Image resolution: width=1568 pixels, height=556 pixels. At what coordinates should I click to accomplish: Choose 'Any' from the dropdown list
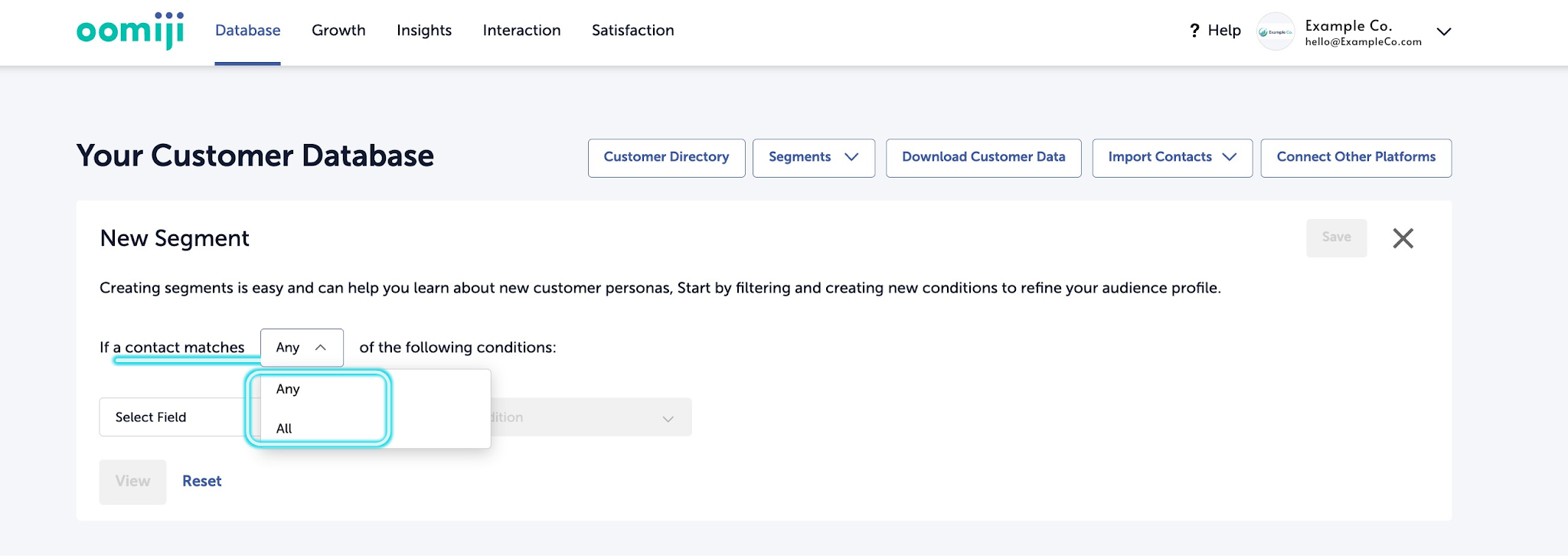point(288,389)
